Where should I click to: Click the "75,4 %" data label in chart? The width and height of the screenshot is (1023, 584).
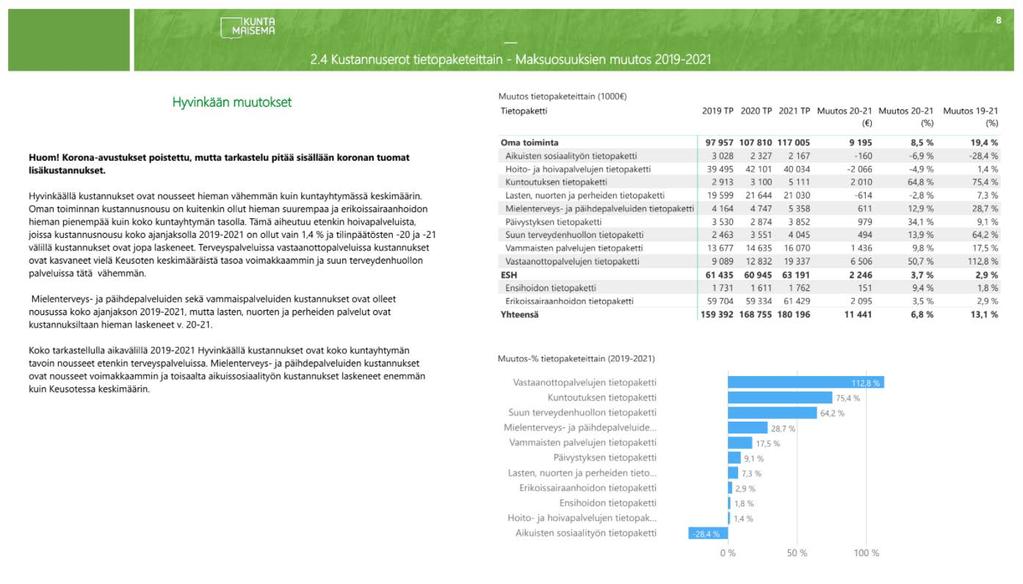848,398
